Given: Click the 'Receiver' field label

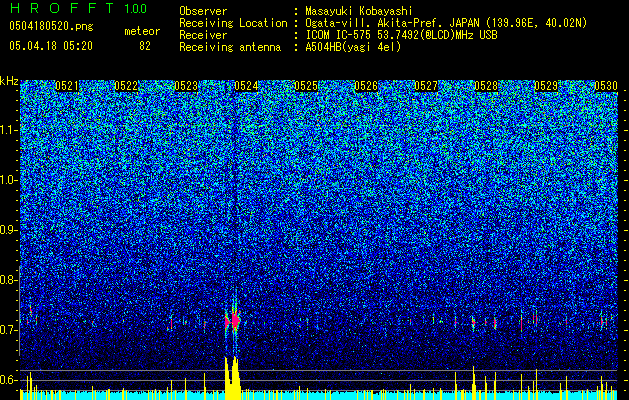Looking at the screenshot, I should tap(203, 35).
